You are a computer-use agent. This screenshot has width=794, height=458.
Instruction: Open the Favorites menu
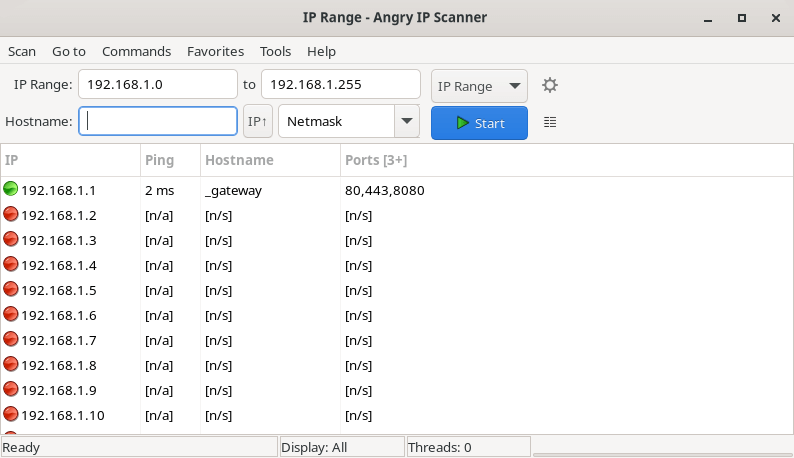pyautogui.click(x=215, y=51)
